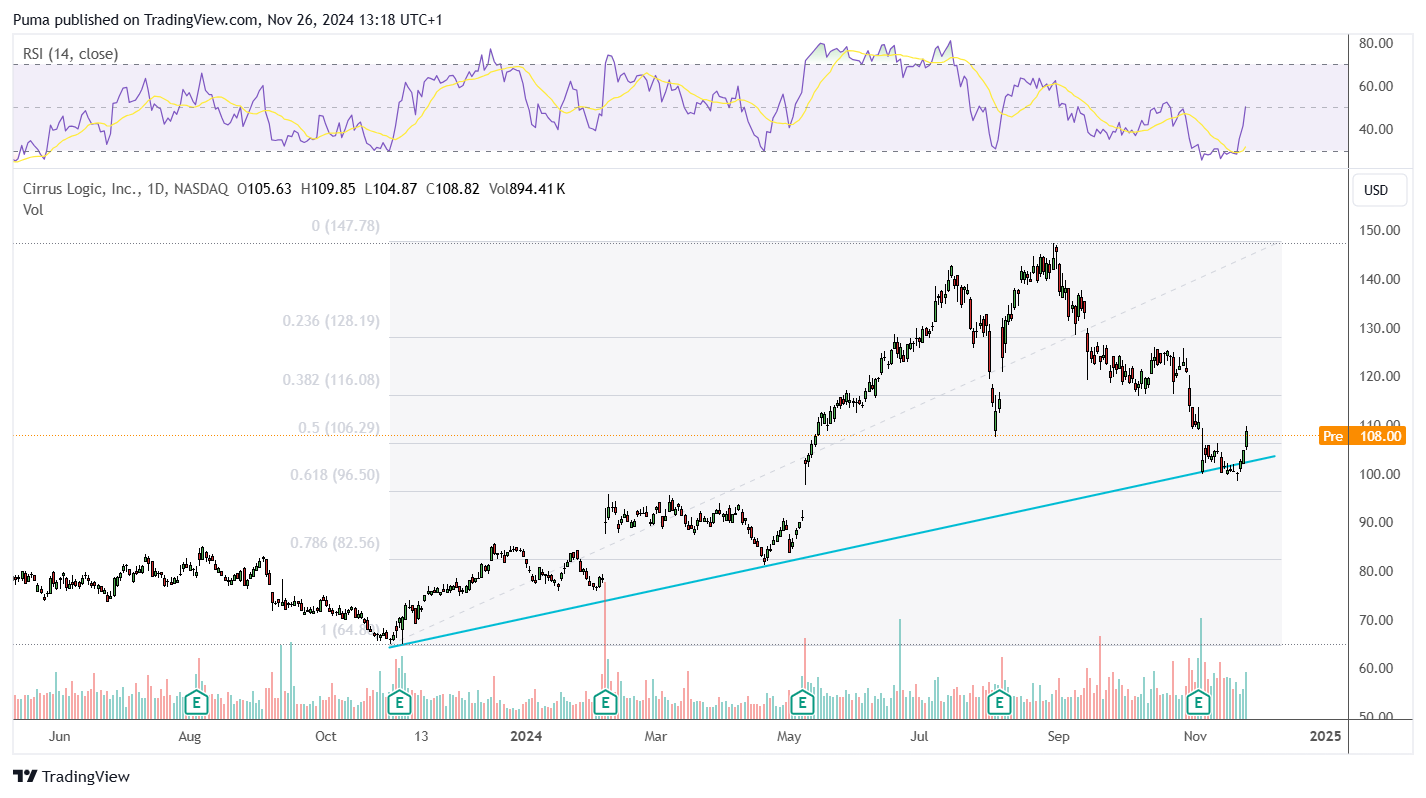Select the Jul date on the time axis
This screenshot has height=798, width=1426.
pyautogui.click(x=920, y=737)
